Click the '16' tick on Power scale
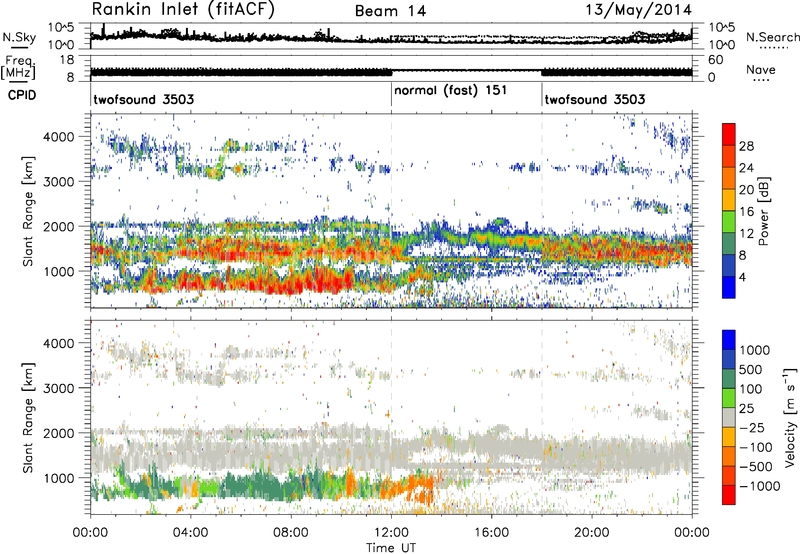800x554 pixels. tap(746, 212)
